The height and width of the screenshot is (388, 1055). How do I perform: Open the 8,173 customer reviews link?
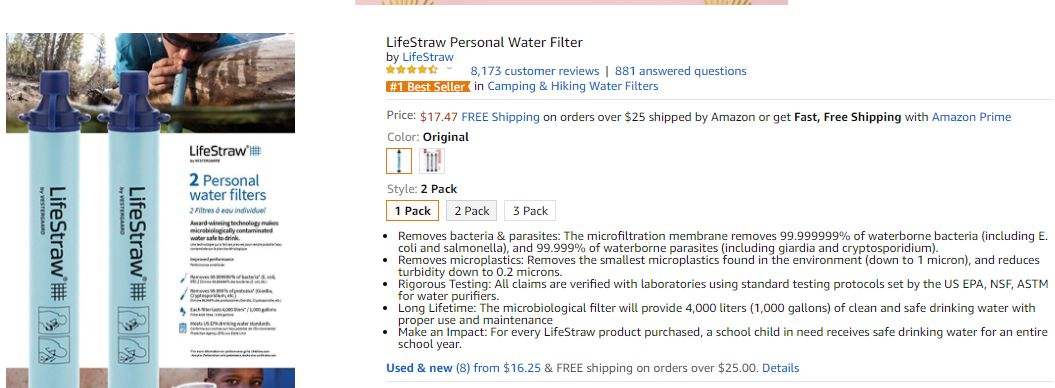point(534,71)
